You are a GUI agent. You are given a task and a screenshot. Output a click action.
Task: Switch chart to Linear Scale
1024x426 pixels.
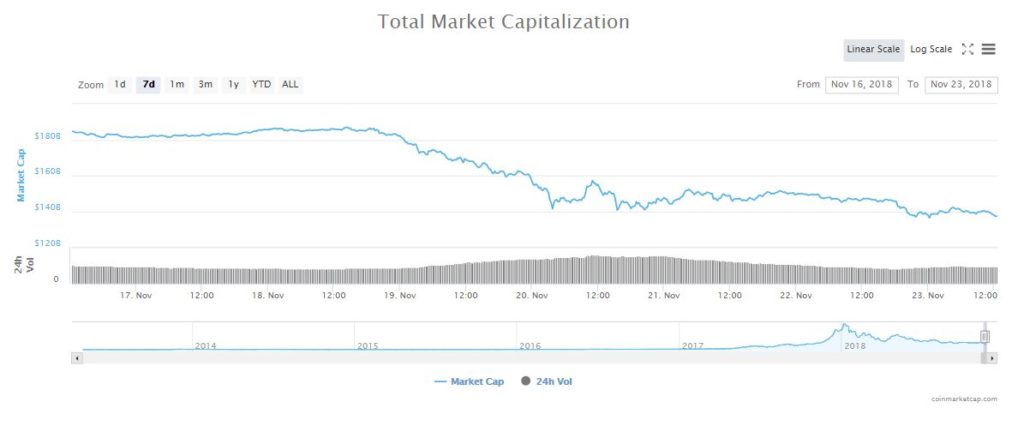coord(873,49)
